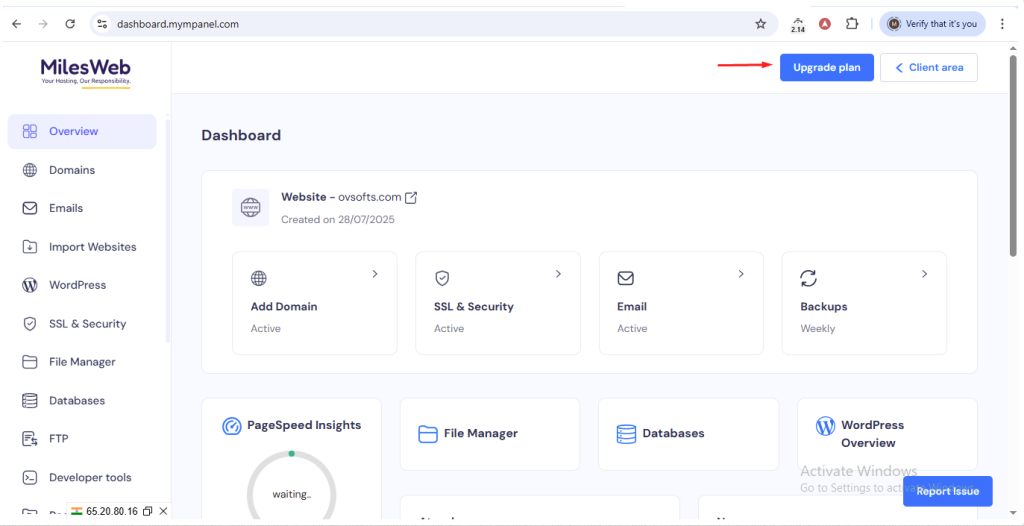This screenshot has height=526, width=1024.
Task: Bookmark this page with the star icon
Action: click(x=760, y=24)
